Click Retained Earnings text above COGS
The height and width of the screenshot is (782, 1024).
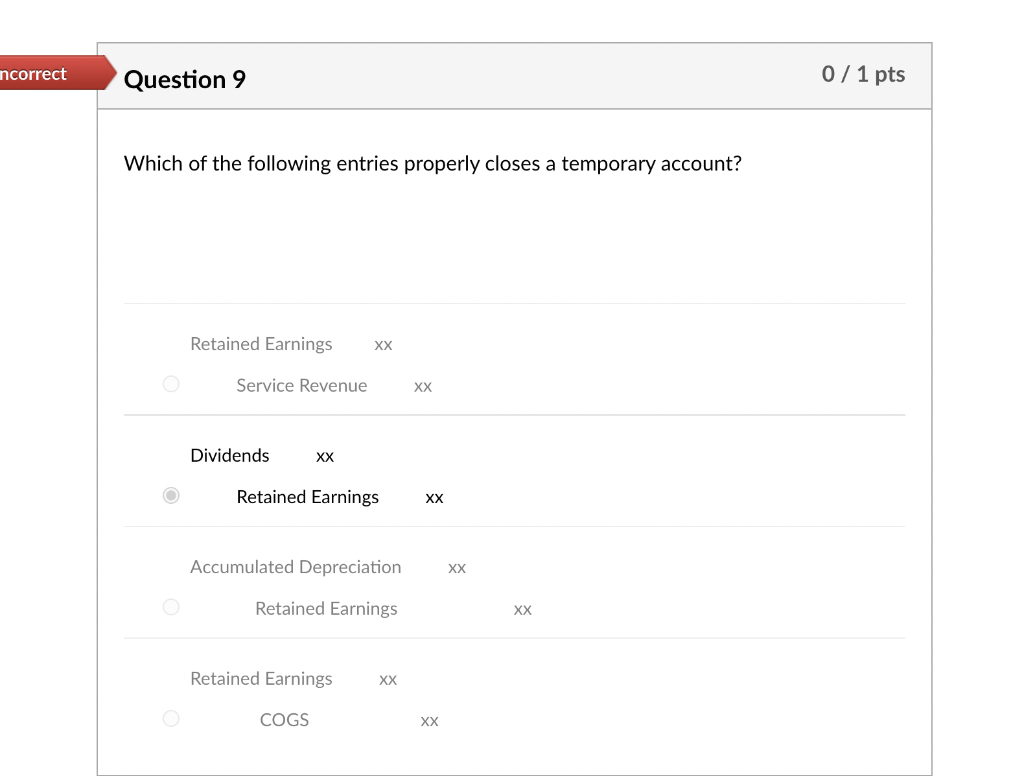pos(261,679)
